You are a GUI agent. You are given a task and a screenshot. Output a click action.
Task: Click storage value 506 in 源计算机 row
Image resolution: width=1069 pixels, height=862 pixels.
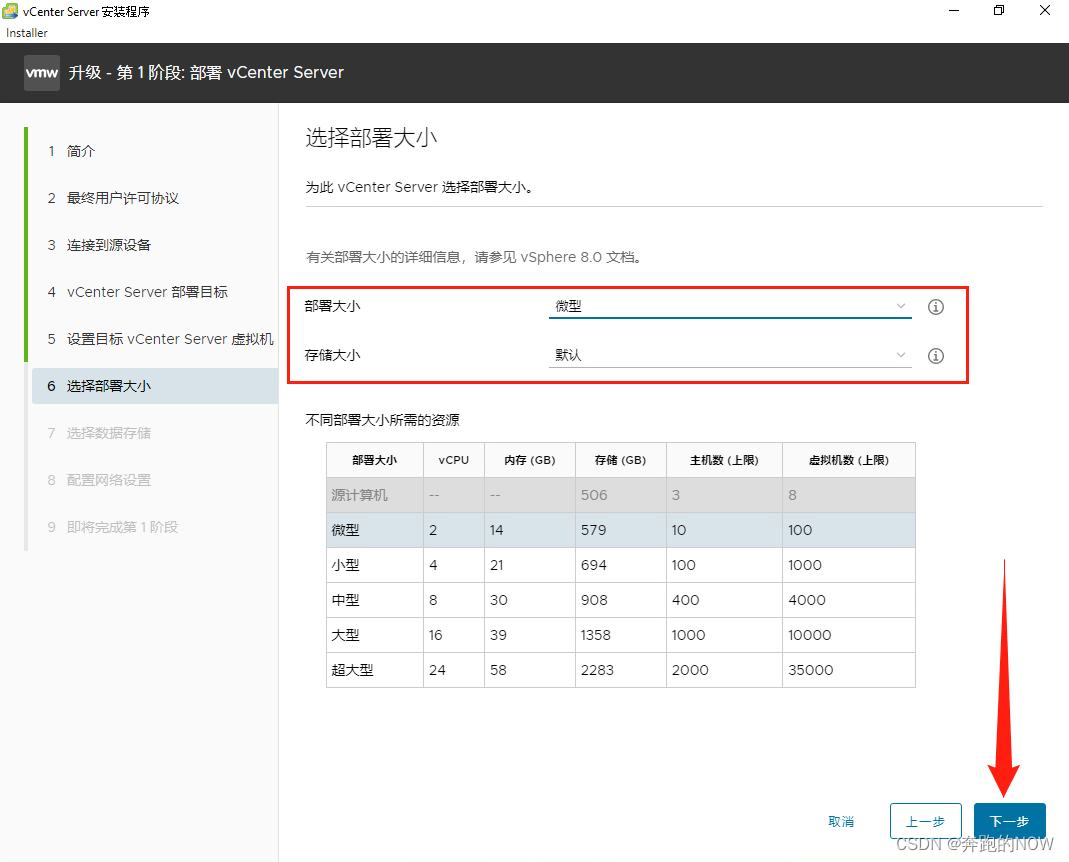click(594, 495)
